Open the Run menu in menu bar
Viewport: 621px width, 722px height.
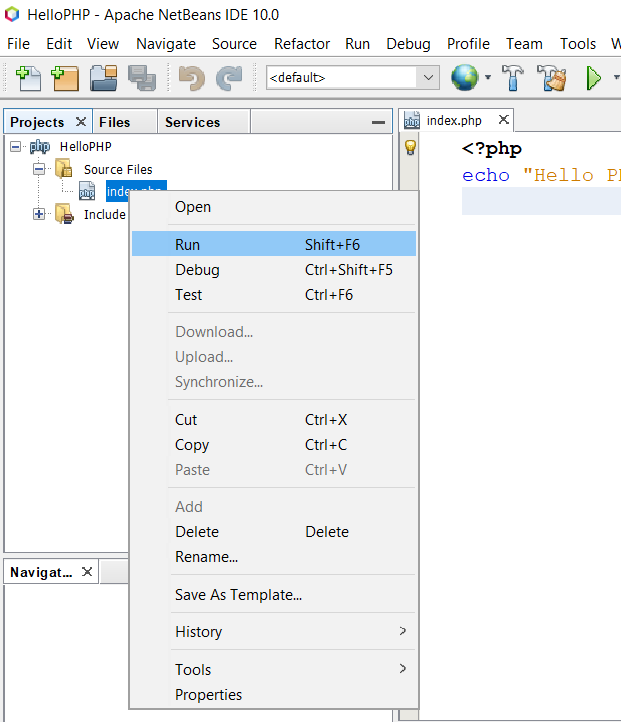358,44
